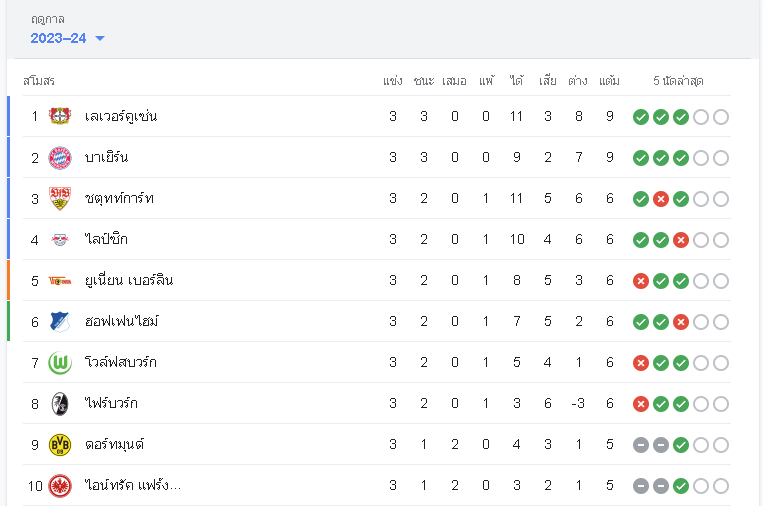This screenshot has height=506, width=763.
Task: Click the Bayer Leverkusen club crest
Action: [60, 116]
